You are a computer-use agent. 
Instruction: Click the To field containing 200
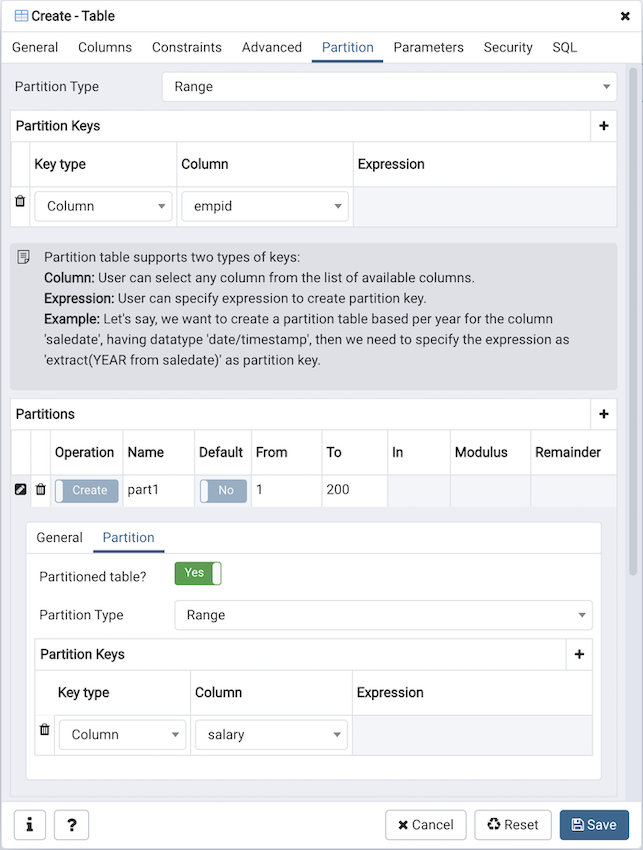click(x=353, y=491)
